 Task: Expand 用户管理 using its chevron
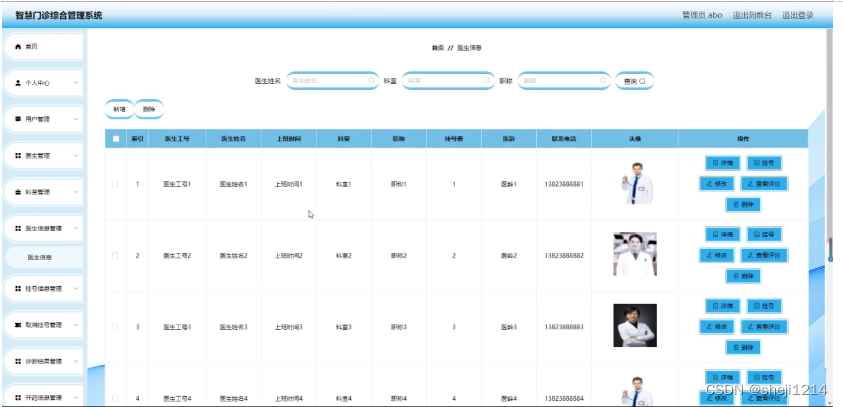pos(76,119)
